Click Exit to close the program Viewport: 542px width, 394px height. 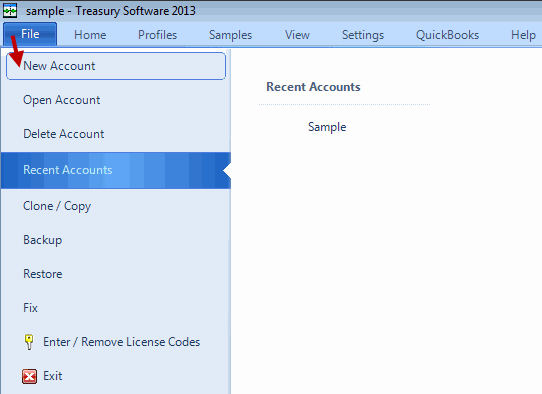coord(116,376)
